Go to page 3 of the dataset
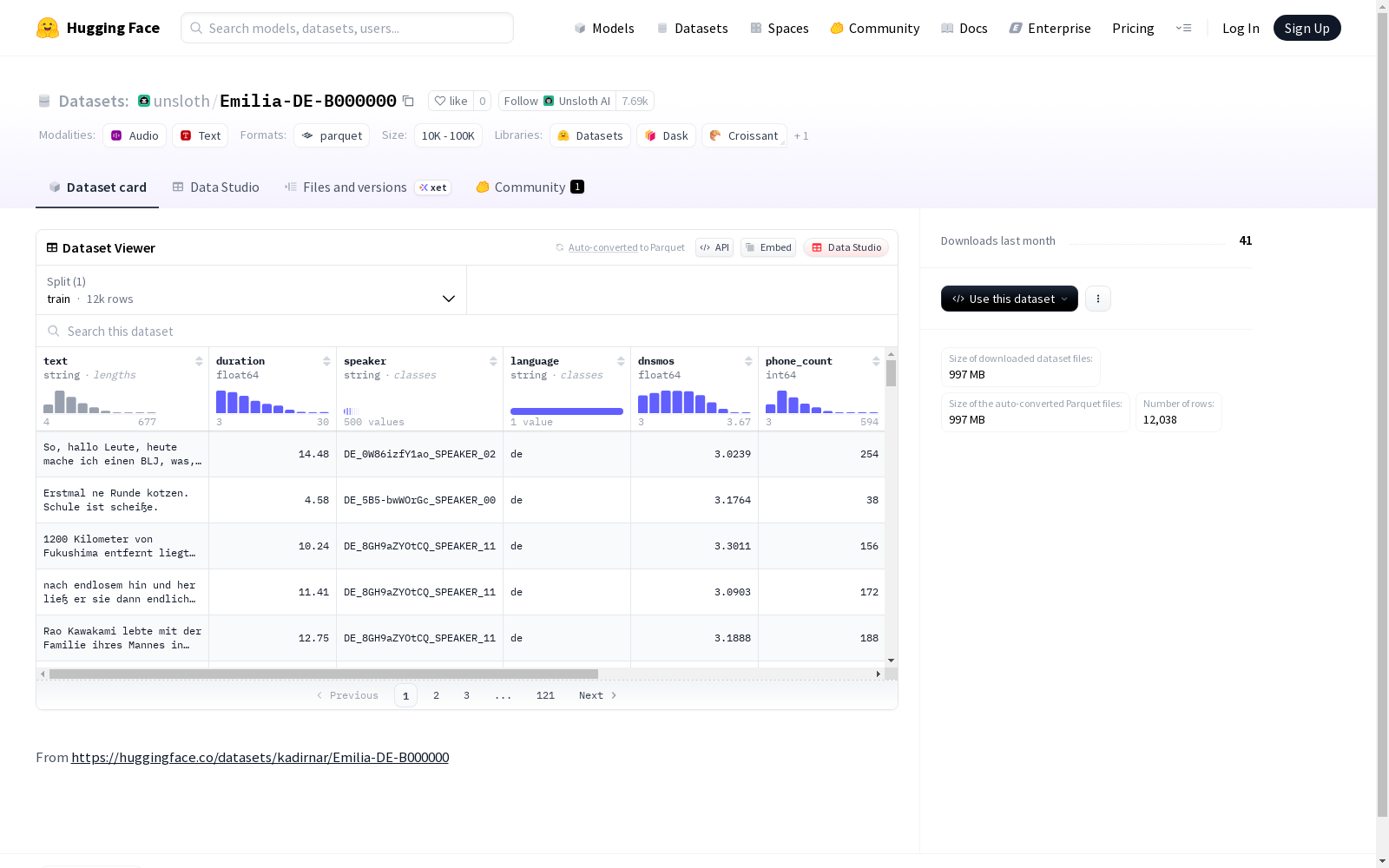Image resolution: width=1389 pixels, height=868 pixels. tap(466, 695)
